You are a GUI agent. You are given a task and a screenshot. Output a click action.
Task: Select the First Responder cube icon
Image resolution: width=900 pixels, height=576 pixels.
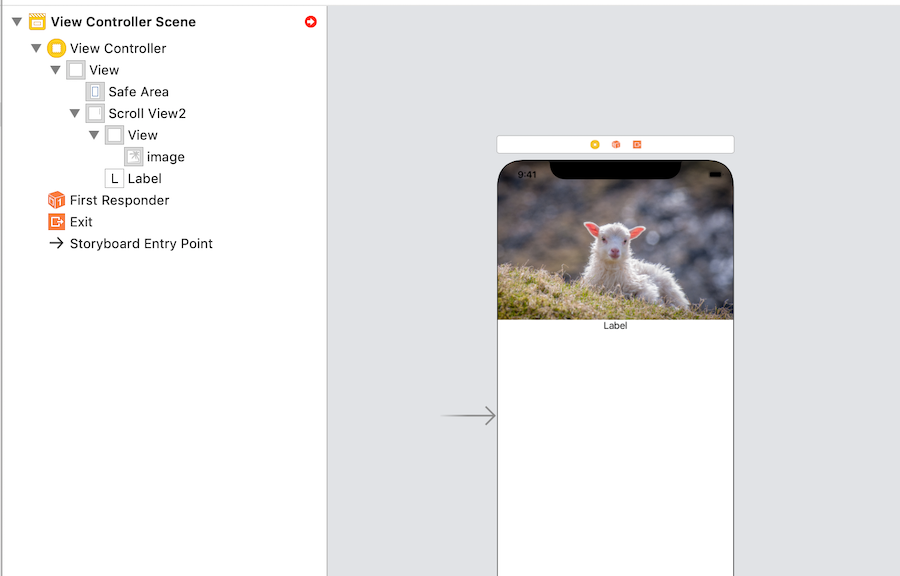[55, 200]
